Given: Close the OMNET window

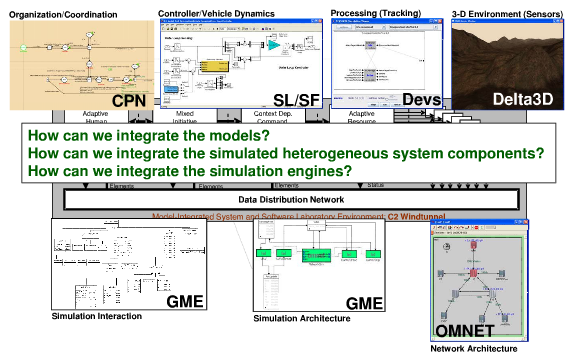Looking at the screenshot, I should point(525,222).
